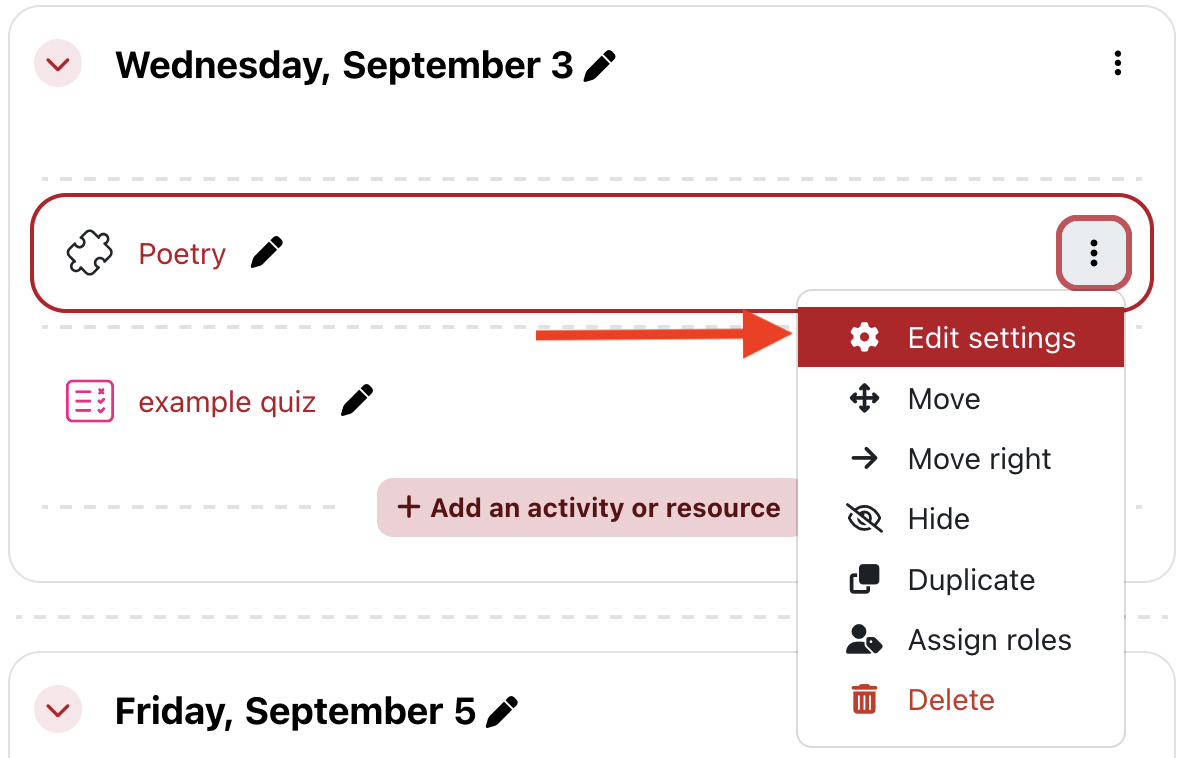
Task: Select the Duplicate copy icon in the menu
Action: pyautogui.click(x=866, y=579)
